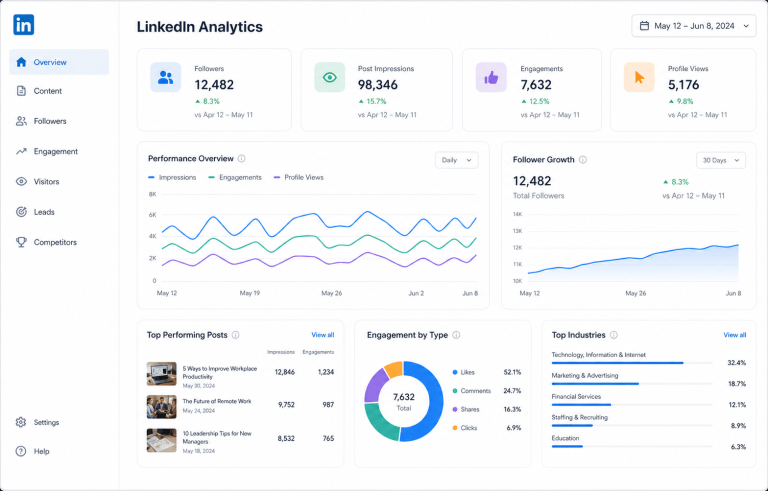Image resolution: width=768 pixels, height=491 pixels.
Task: Click info icon beside Top Industries
Action: coord(614,335)
